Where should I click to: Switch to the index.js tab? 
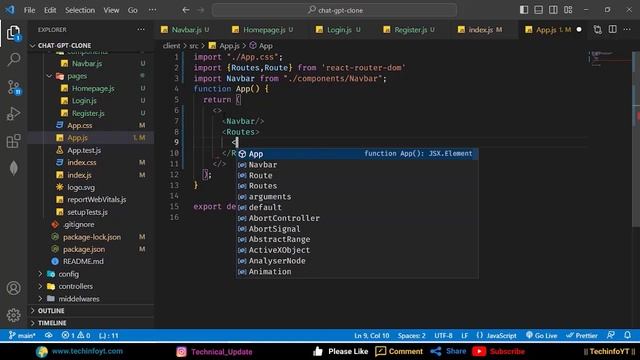pyautogui.click(x=480, y=30)
